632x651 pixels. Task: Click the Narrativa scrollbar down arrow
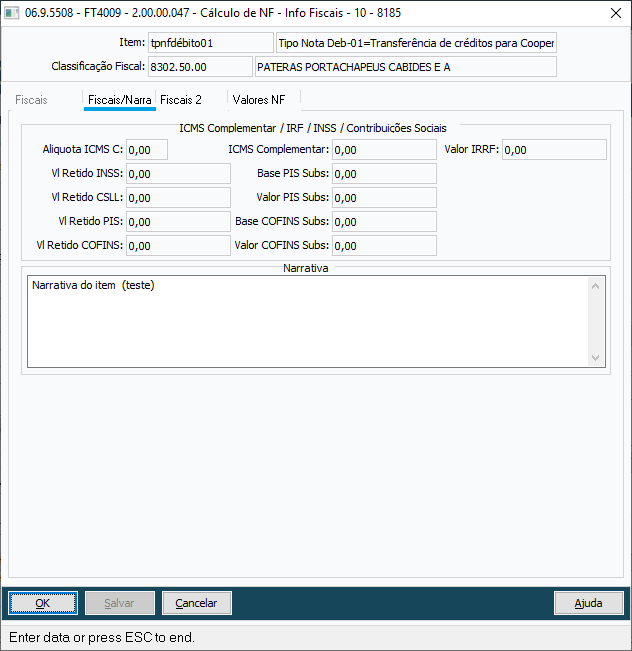coord(595,357)
